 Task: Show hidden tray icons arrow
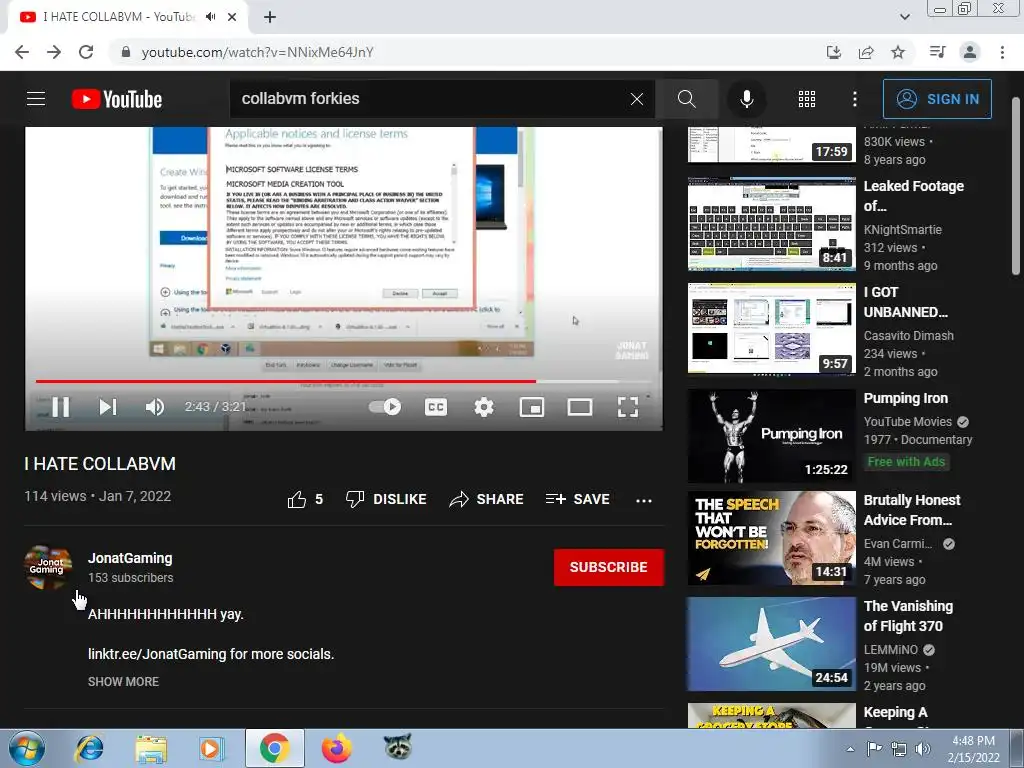pyautogui.click(x=850, y=749)
